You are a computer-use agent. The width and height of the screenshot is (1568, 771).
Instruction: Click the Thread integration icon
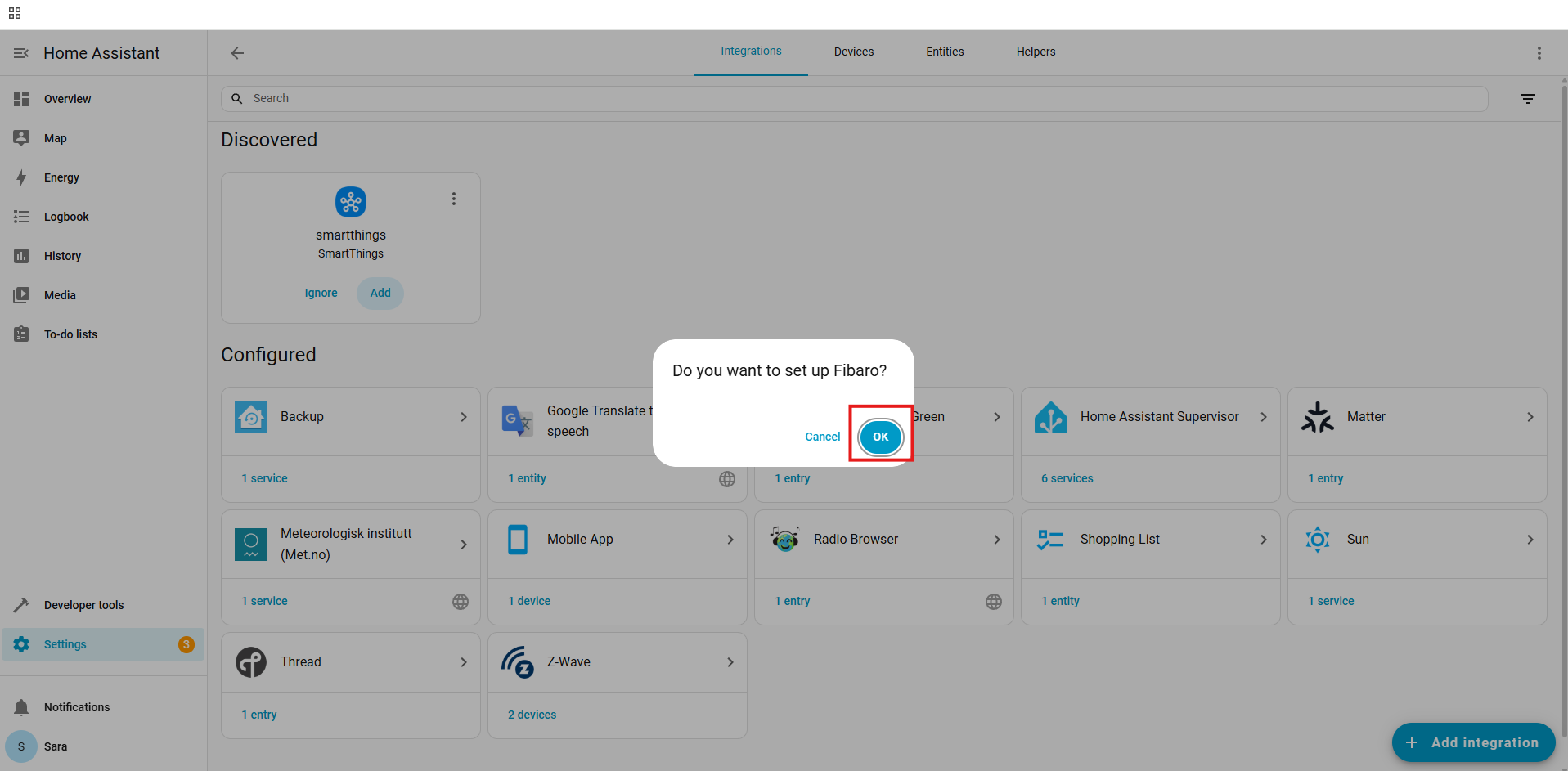(x=251, y=662)
